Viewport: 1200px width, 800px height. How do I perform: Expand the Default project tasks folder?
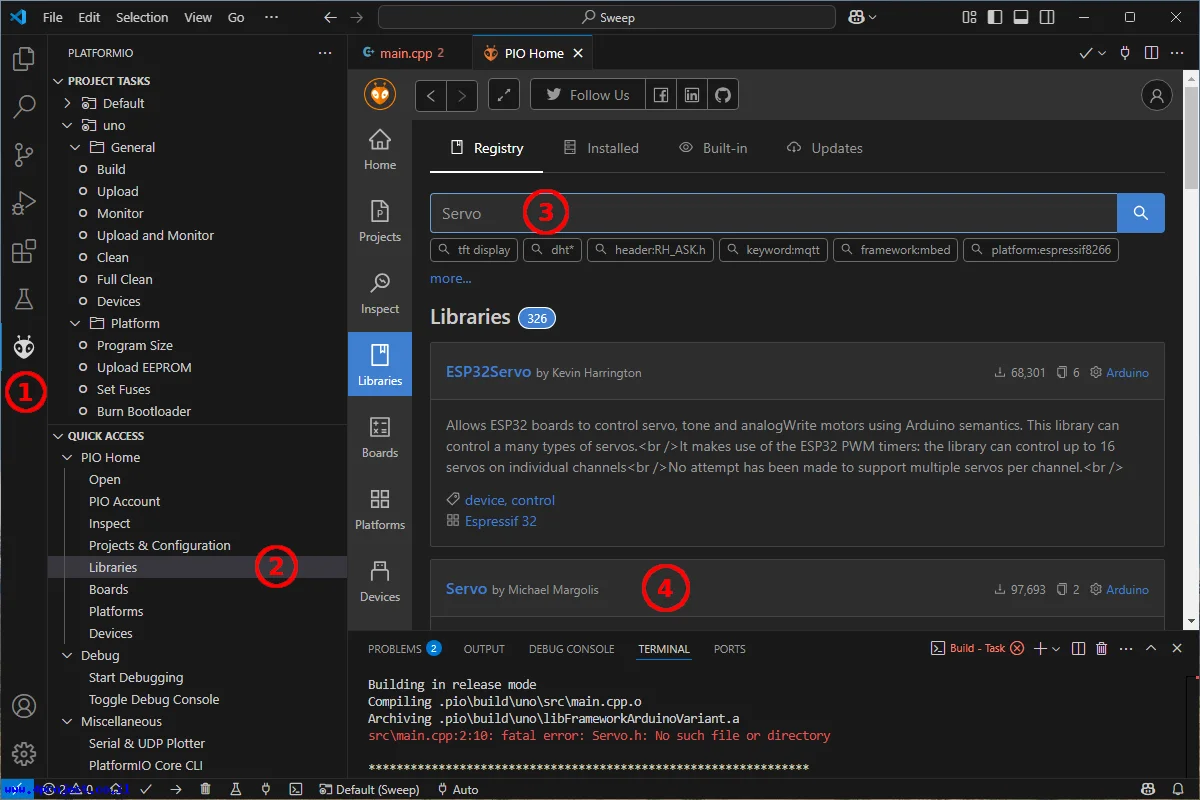pos(67,103)
